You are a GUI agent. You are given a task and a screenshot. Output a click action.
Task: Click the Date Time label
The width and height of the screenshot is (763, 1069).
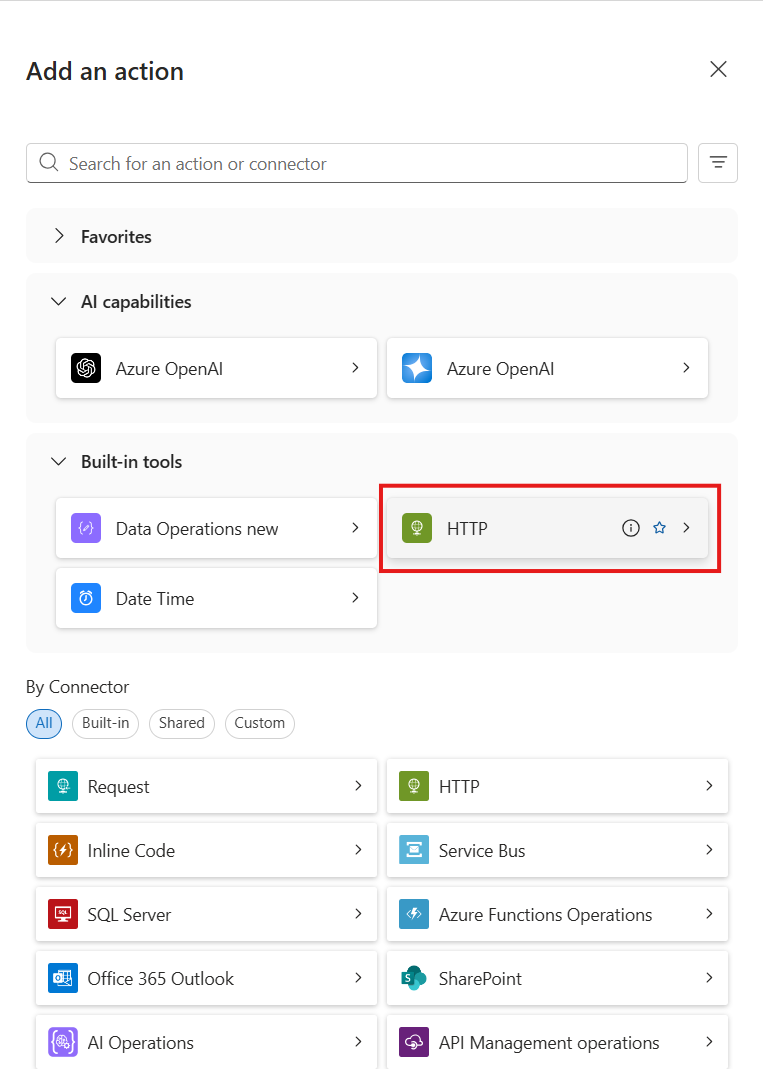[155, 599]
